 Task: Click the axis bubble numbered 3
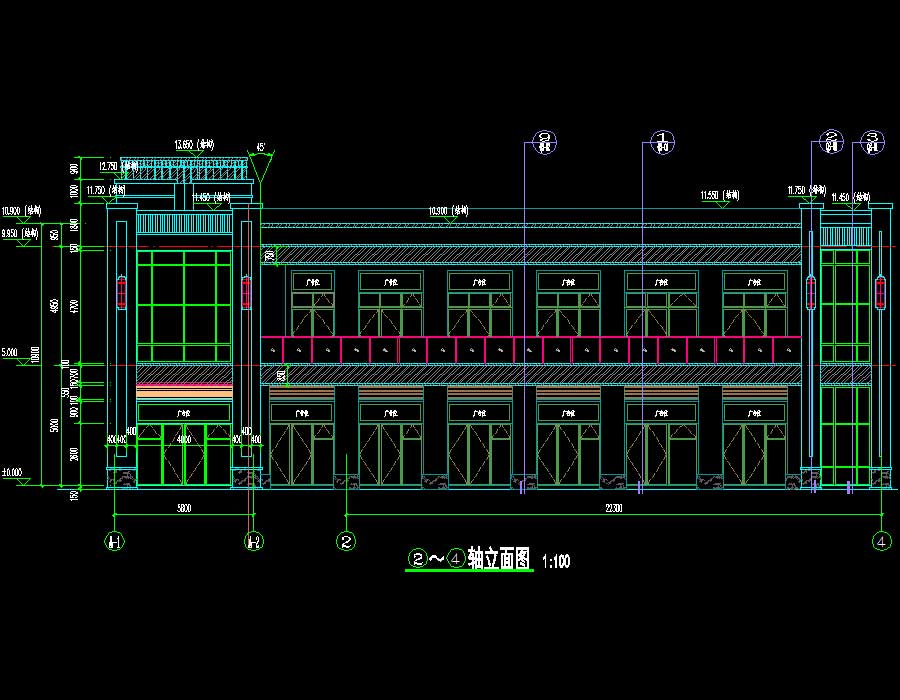[872, 142]
